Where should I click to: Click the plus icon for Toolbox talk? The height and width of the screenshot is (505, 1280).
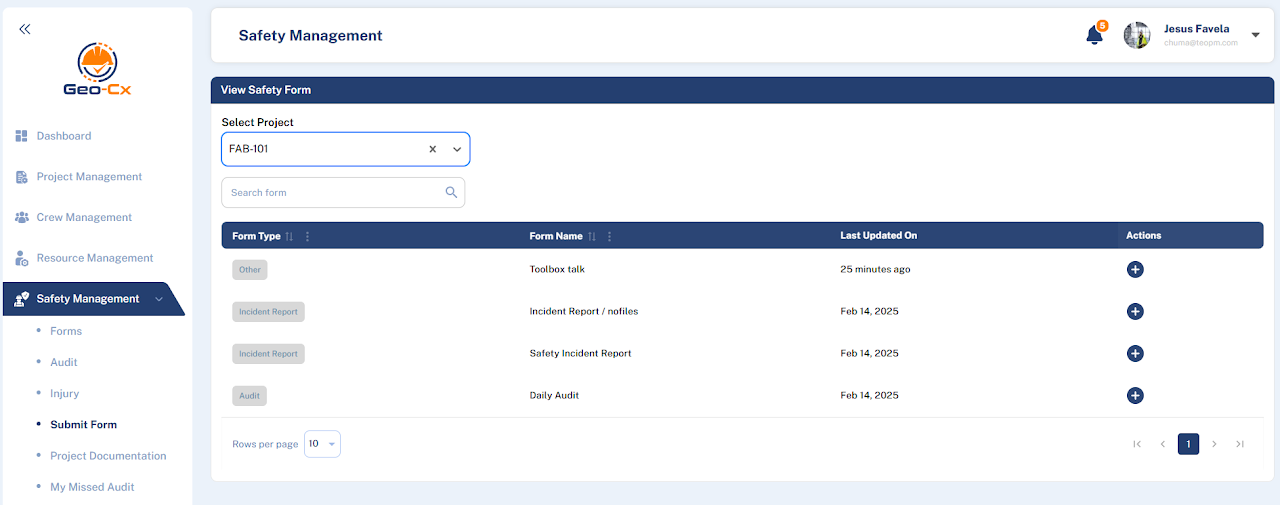pyautogui.click(x=1135, y=270)
